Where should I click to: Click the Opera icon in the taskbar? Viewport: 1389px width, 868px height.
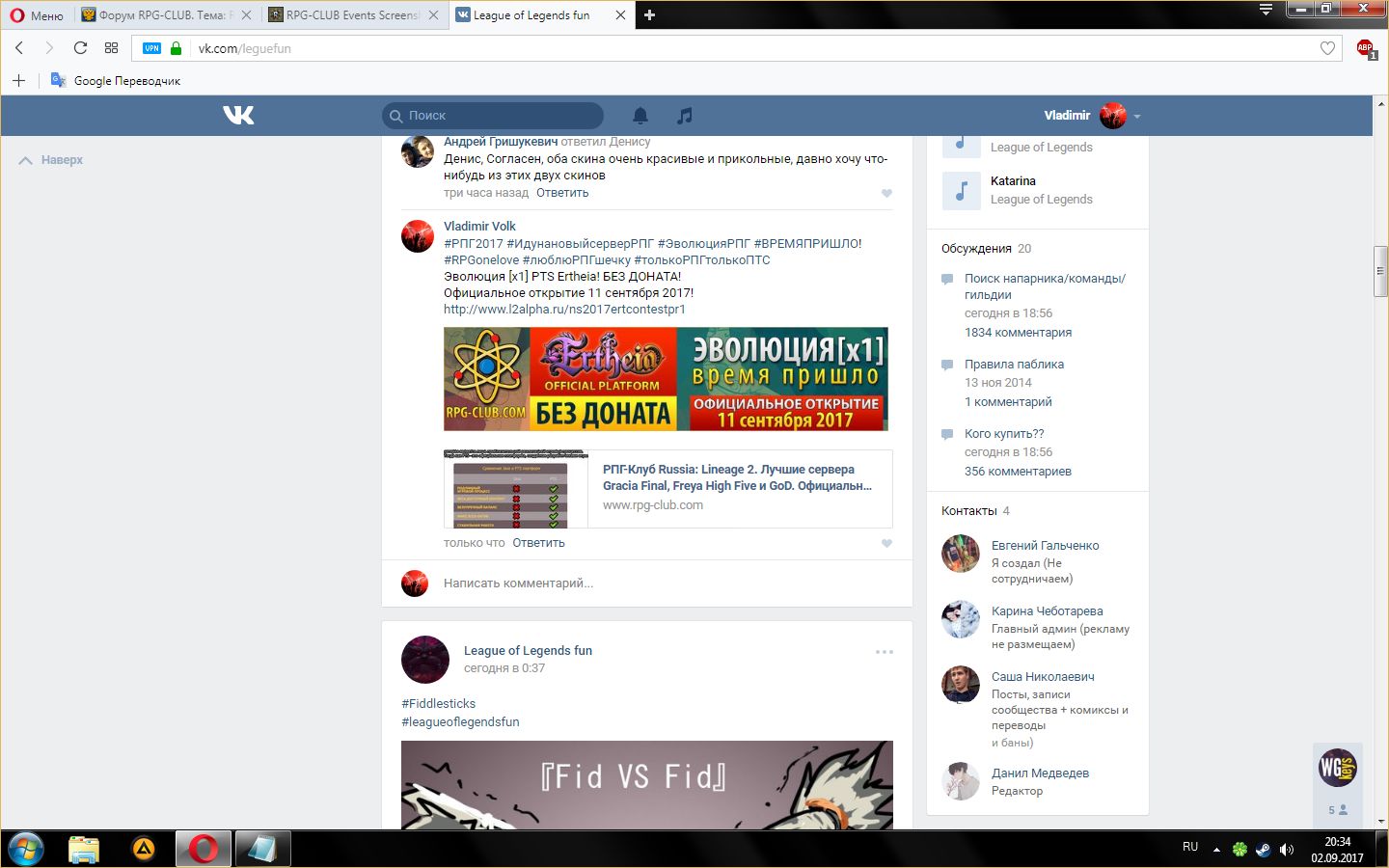[x=204, y=849]
